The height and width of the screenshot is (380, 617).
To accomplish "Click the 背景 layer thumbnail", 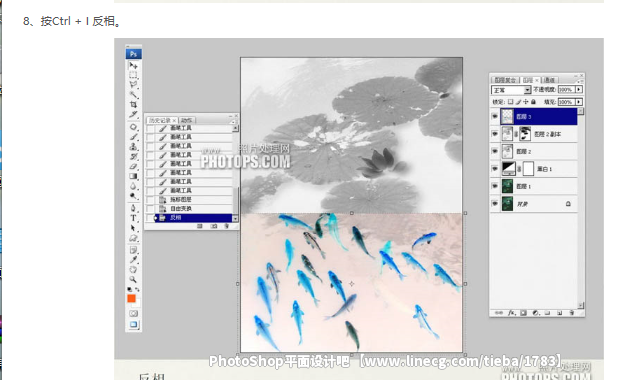I will (508, 204).
